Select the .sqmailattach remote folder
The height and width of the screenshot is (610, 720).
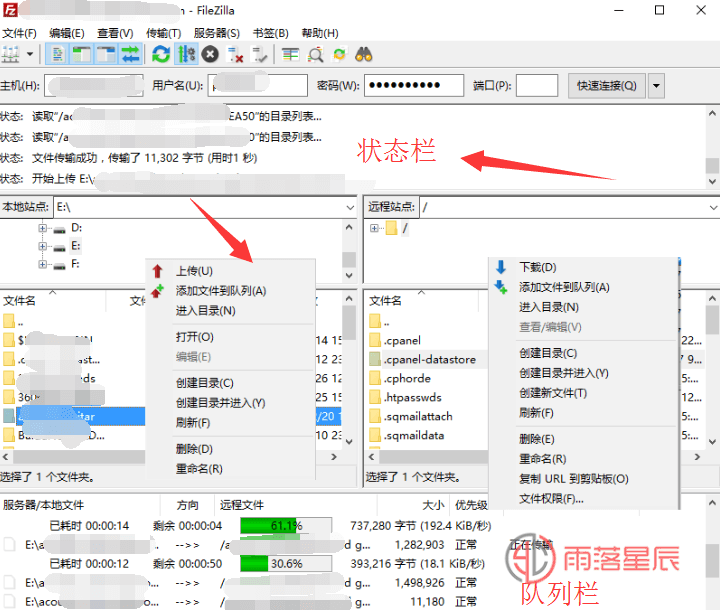point(418,416)
